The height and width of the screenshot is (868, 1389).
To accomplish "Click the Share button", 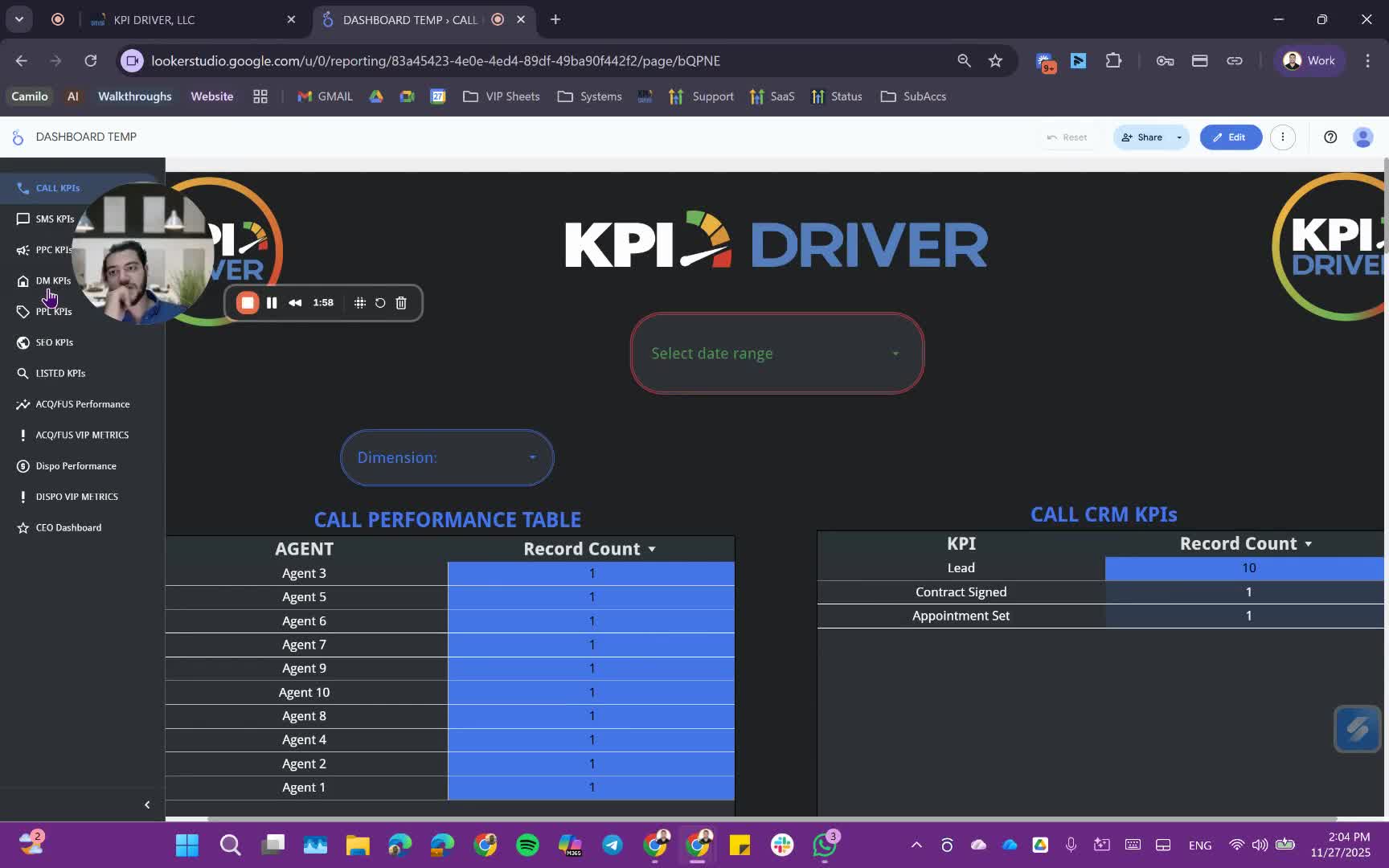I will pyautogui.click(x=1142, y=137).
